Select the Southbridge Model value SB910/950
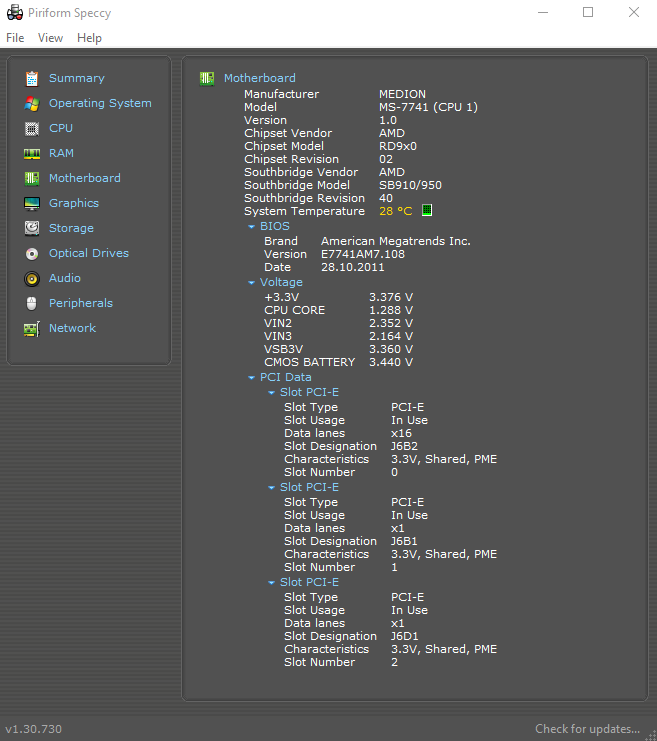657x741 pixels. tap(410, 185)
